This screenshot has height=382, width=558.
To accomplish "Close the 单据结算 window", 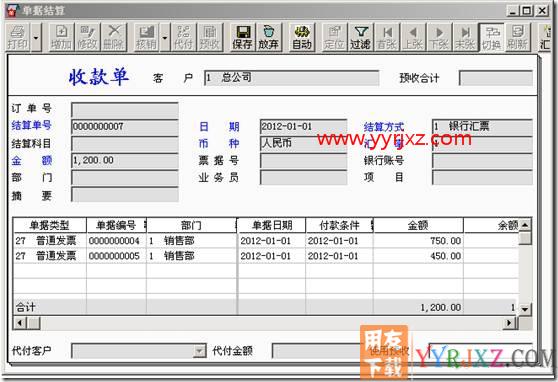I will point(542,11).
